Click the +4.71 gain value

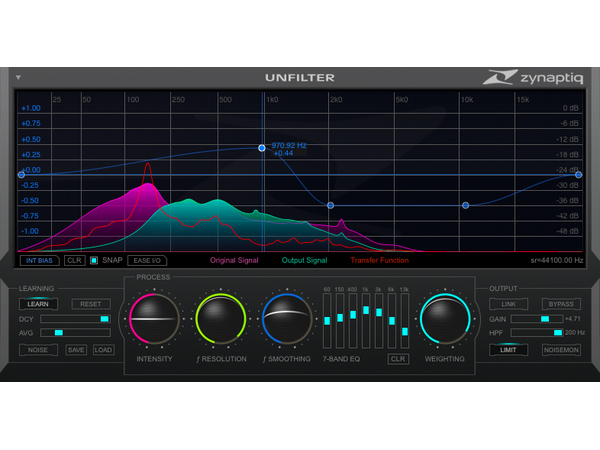coord(573,319)
